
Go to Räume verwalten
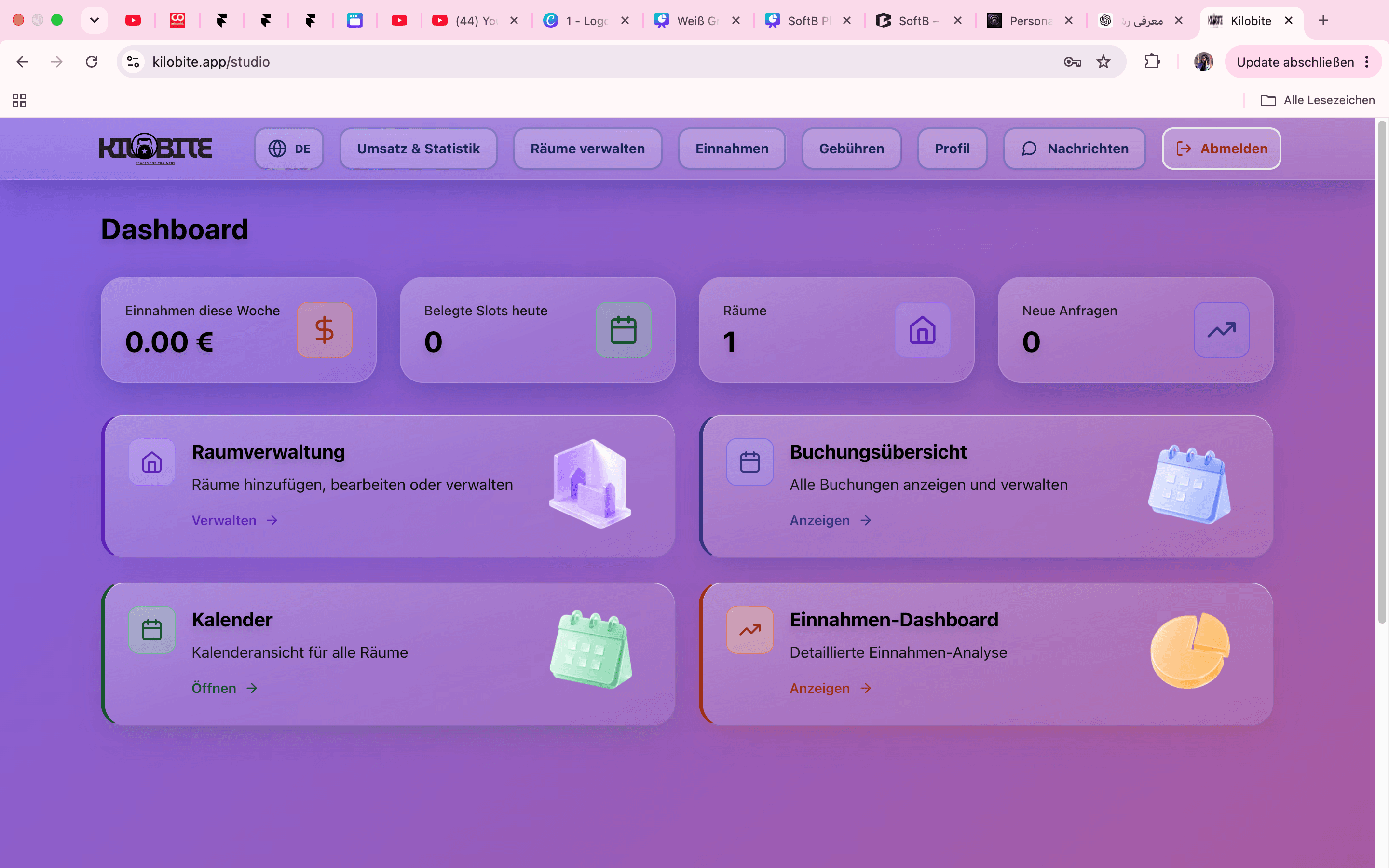[588, 149]
